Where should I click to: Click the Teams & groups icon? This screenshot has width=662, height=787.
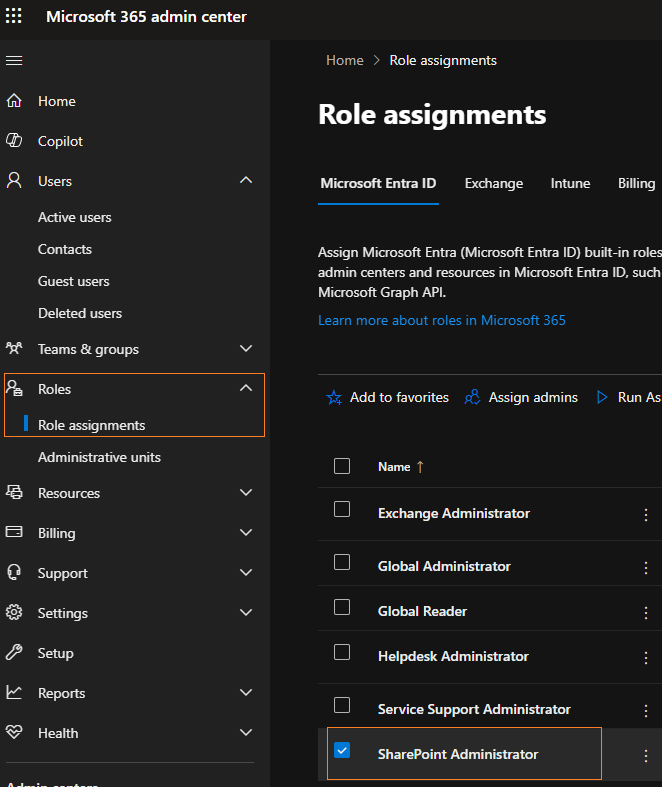[14, 348]
